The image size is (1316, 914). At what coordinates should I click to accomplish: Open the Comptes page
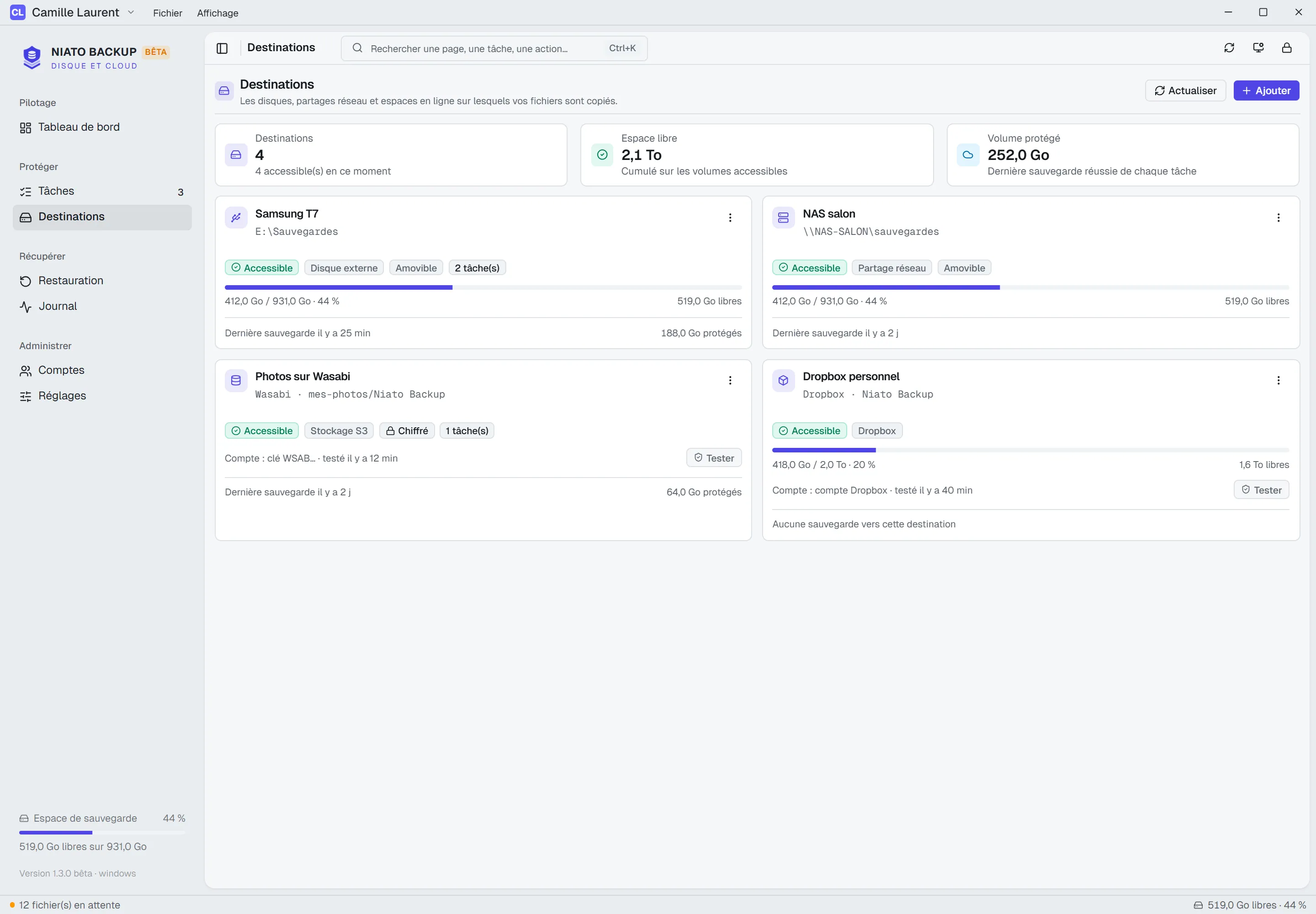102,371
